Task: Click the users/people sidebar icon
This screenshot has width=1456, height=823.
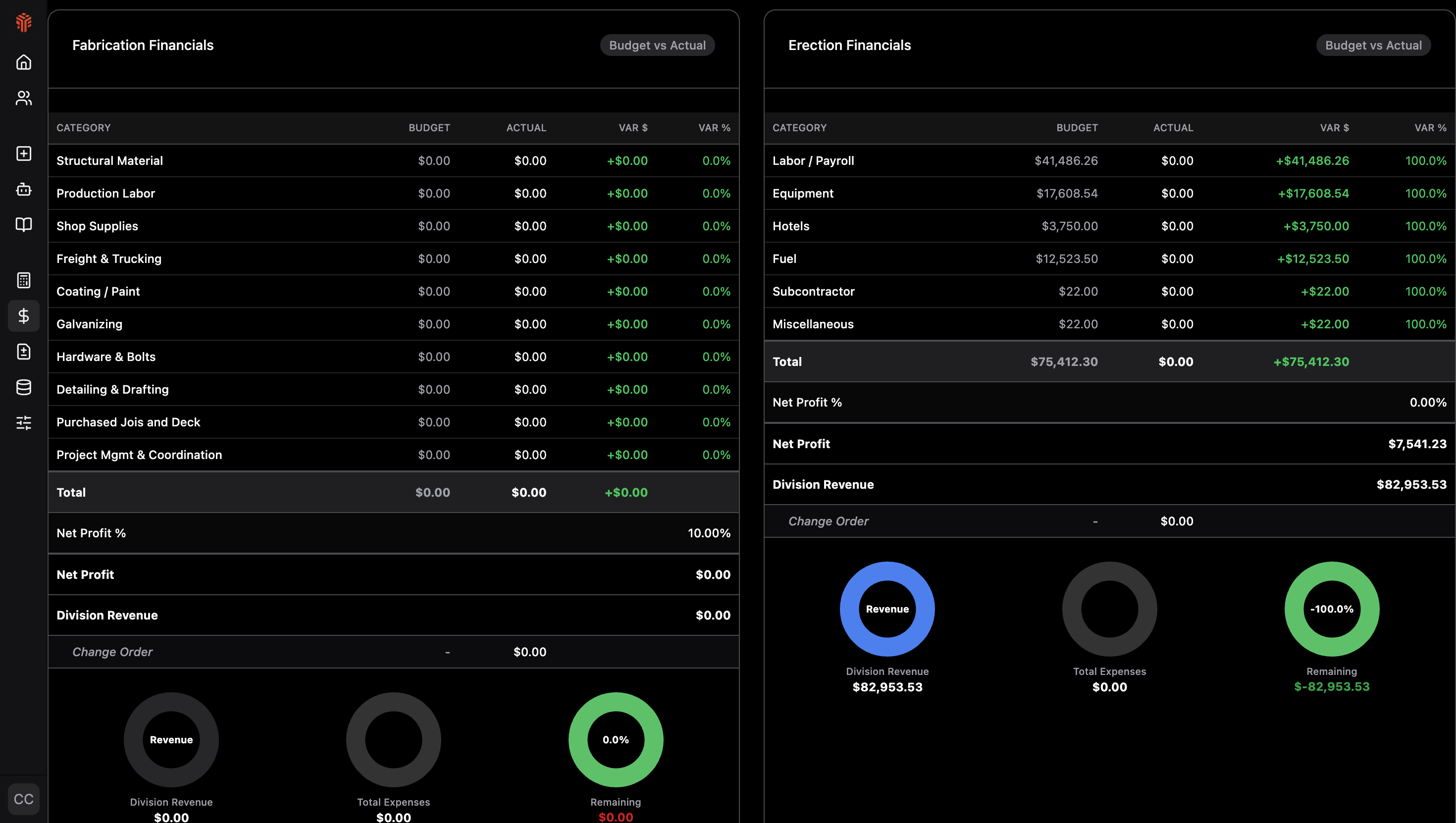Action: [24, 99]
